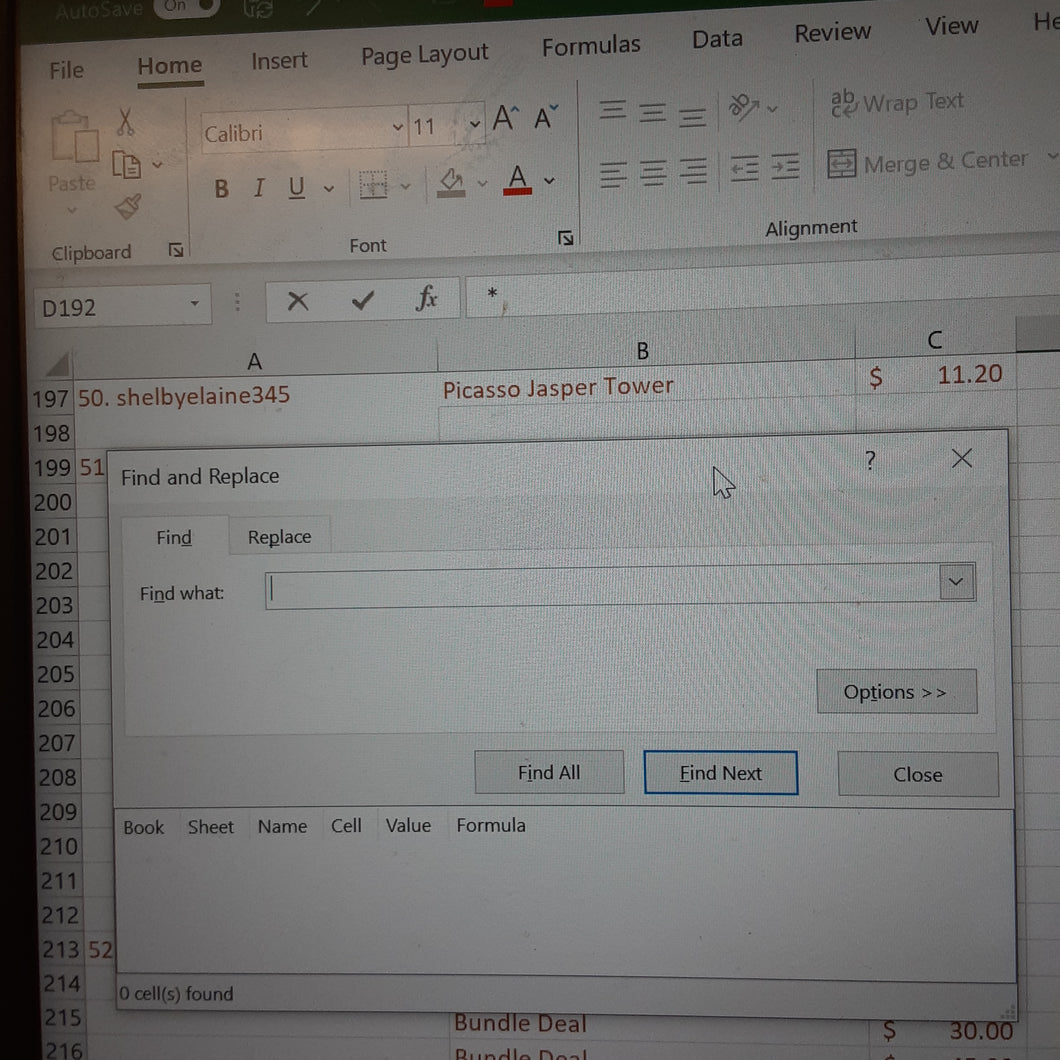Select the Cut scissors icon

pyautogui.click(x=125, y=122)
